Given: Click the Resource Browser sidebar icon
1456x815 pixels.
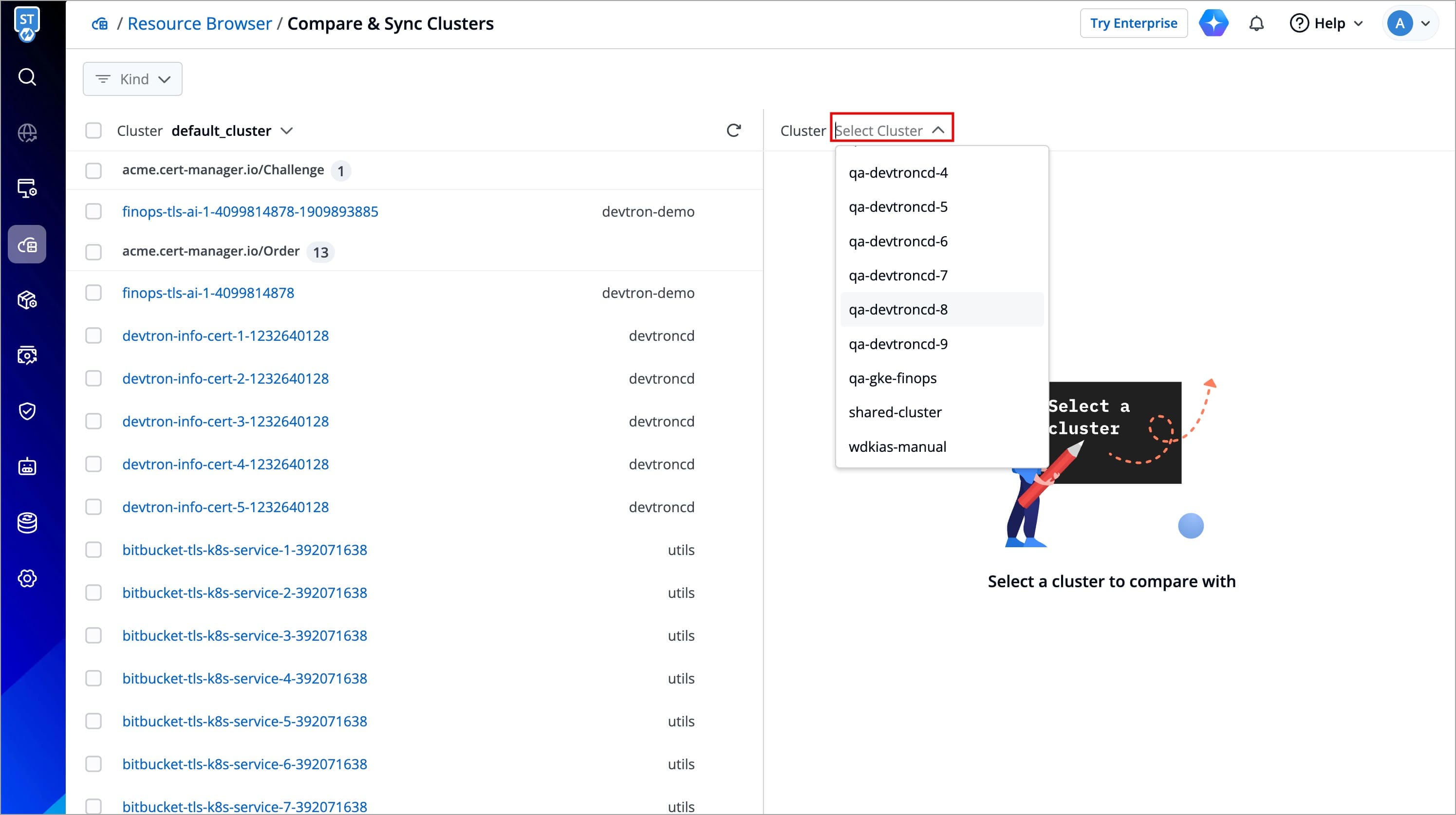Looking at the screenshot, I should click(x=27, y=245).
